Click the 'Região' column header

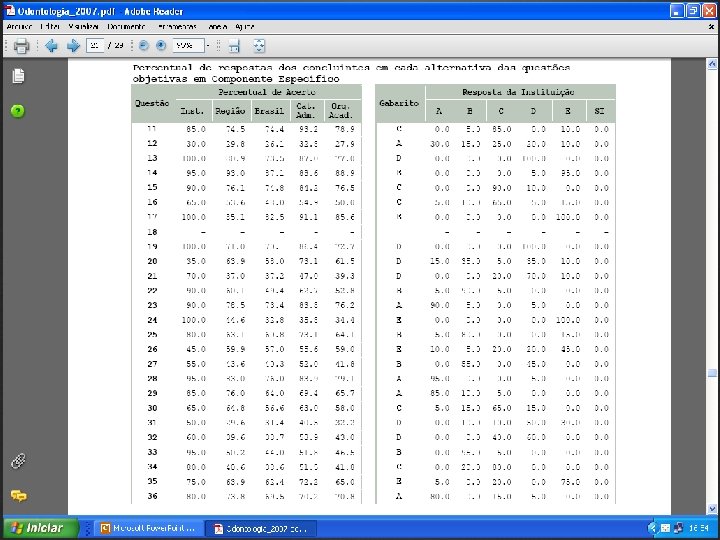point(230,111)
